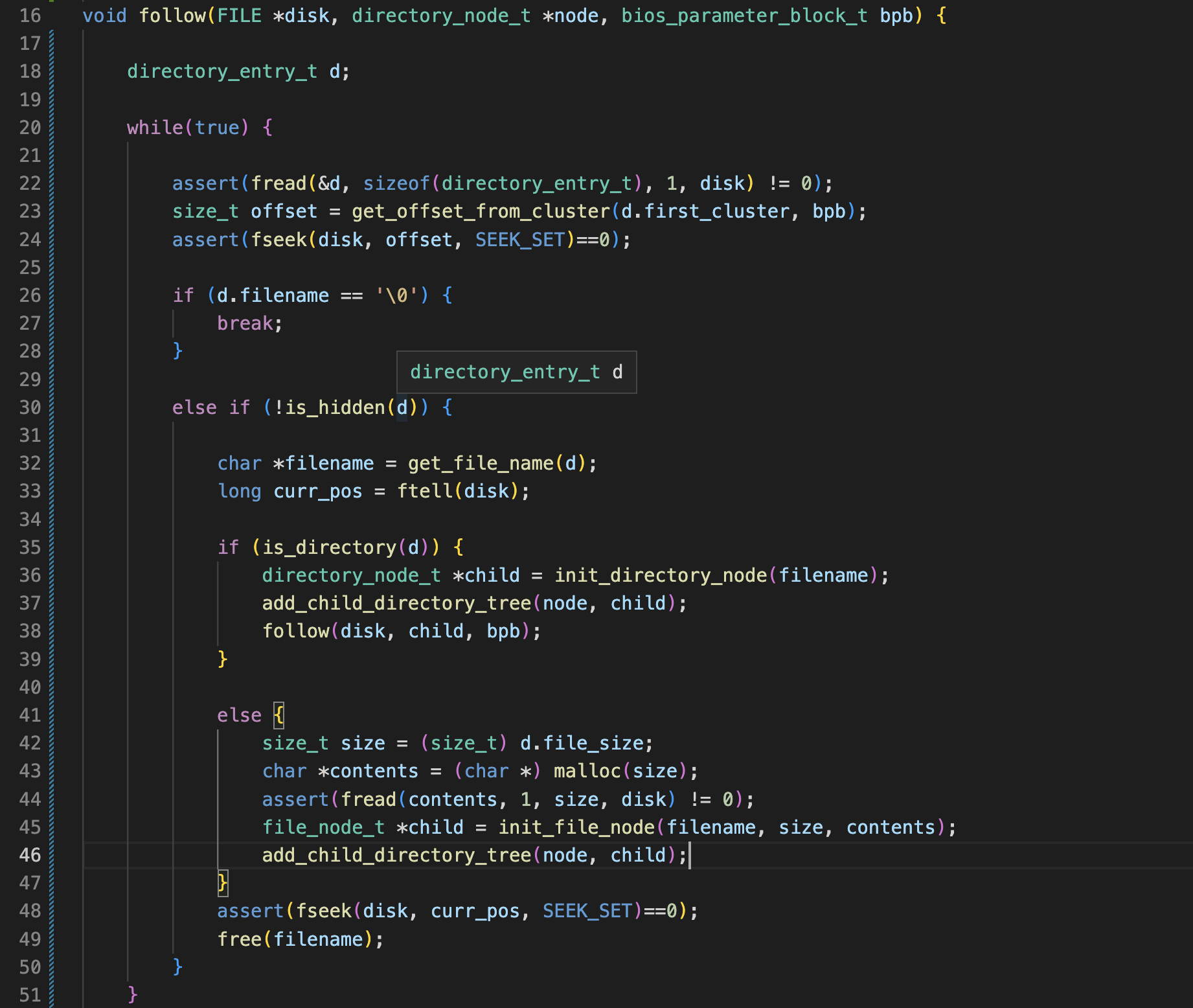The image size is (1193, 1008).
Task: Place cursor on the malloc call
Action: [x=587, y=771]
